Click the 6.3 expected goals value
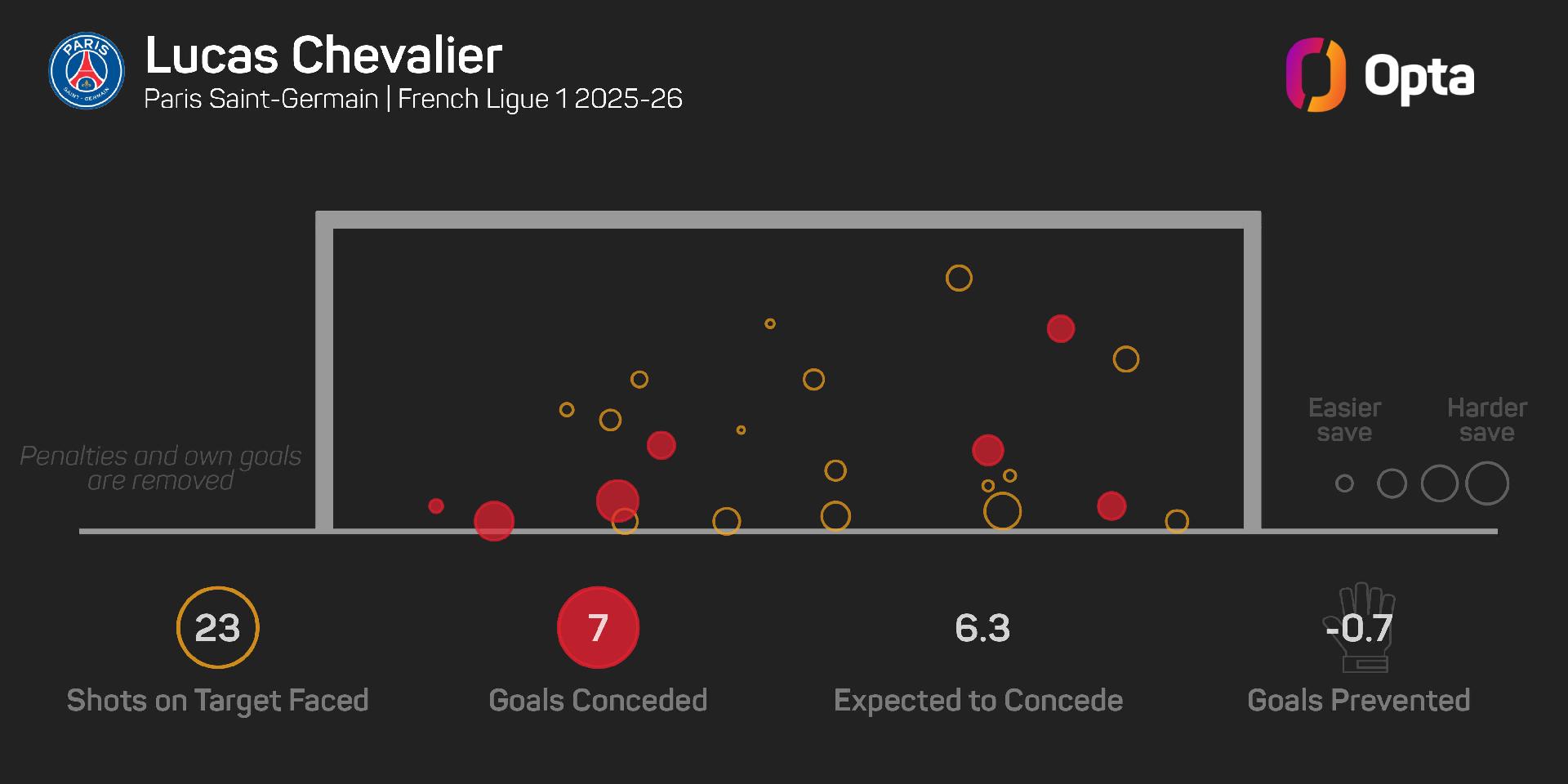The width and height of the screenshot is (1568, 784). point(982,628)
